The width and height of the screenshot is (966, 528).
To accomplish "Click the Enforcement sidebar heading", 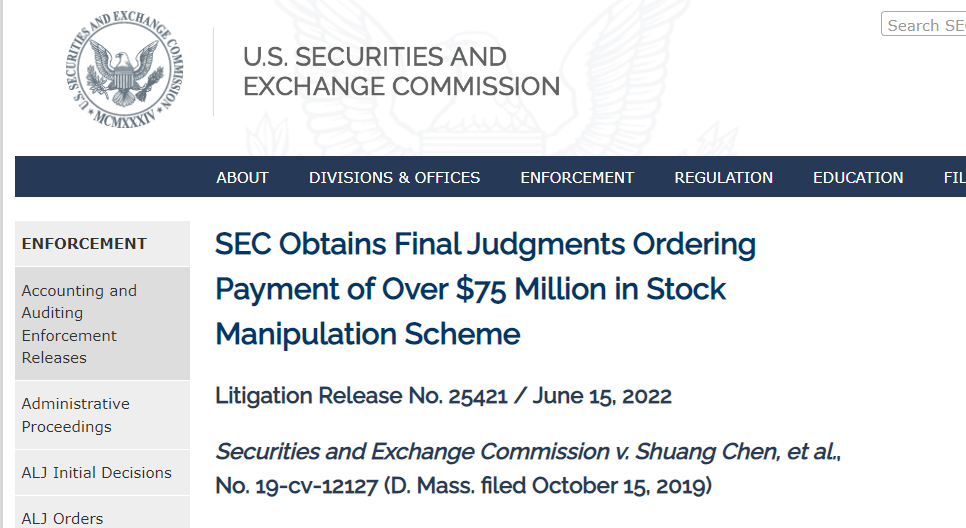I will (84, 243).
